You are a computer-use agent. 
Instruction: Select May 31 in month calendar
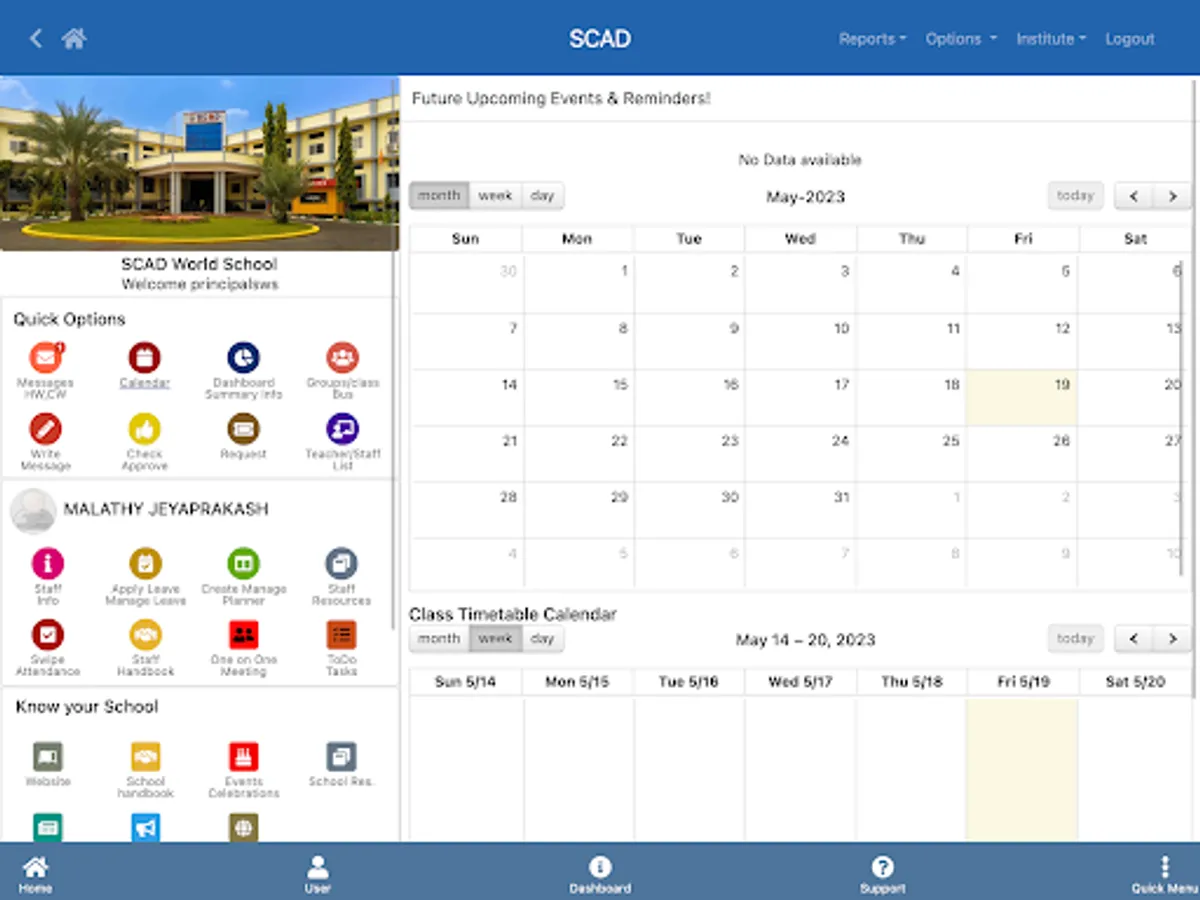[800, 511]
